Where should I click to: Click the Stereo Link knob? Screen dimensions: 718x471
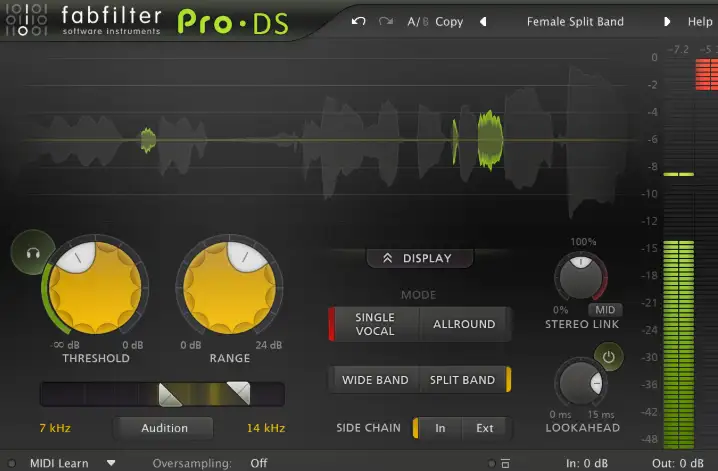coord(581,277)
